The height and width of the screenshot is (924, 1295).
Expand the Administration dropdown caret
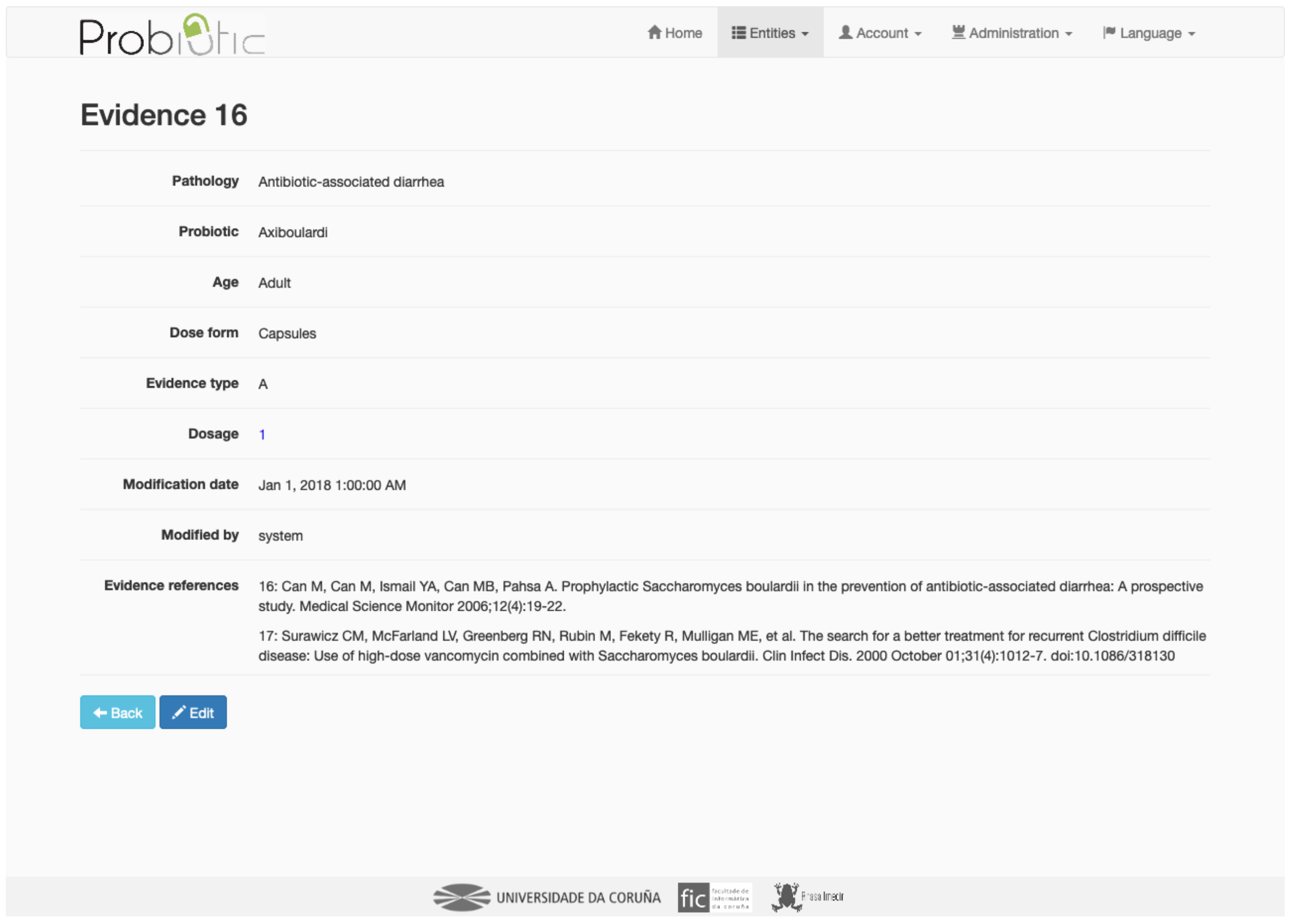click(1069, 34)
